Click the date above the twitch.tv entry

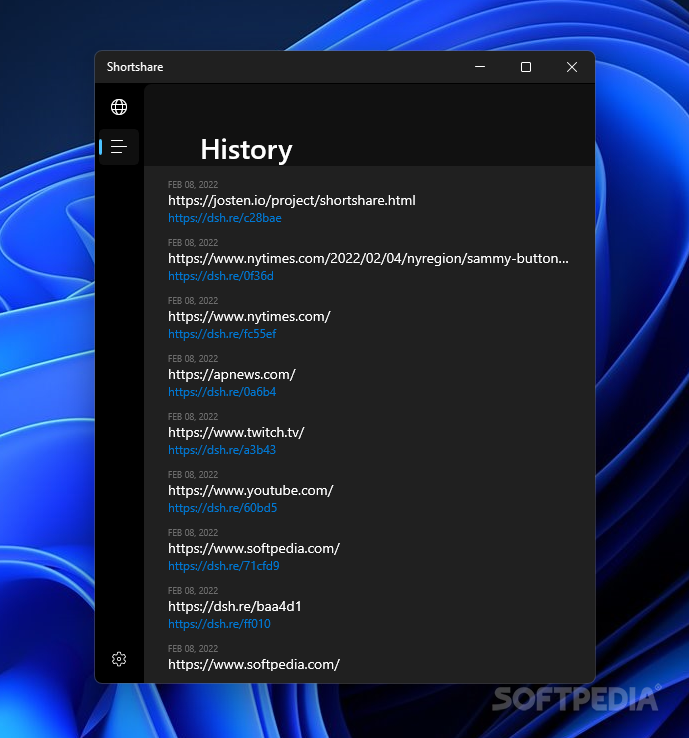point(193,417)
